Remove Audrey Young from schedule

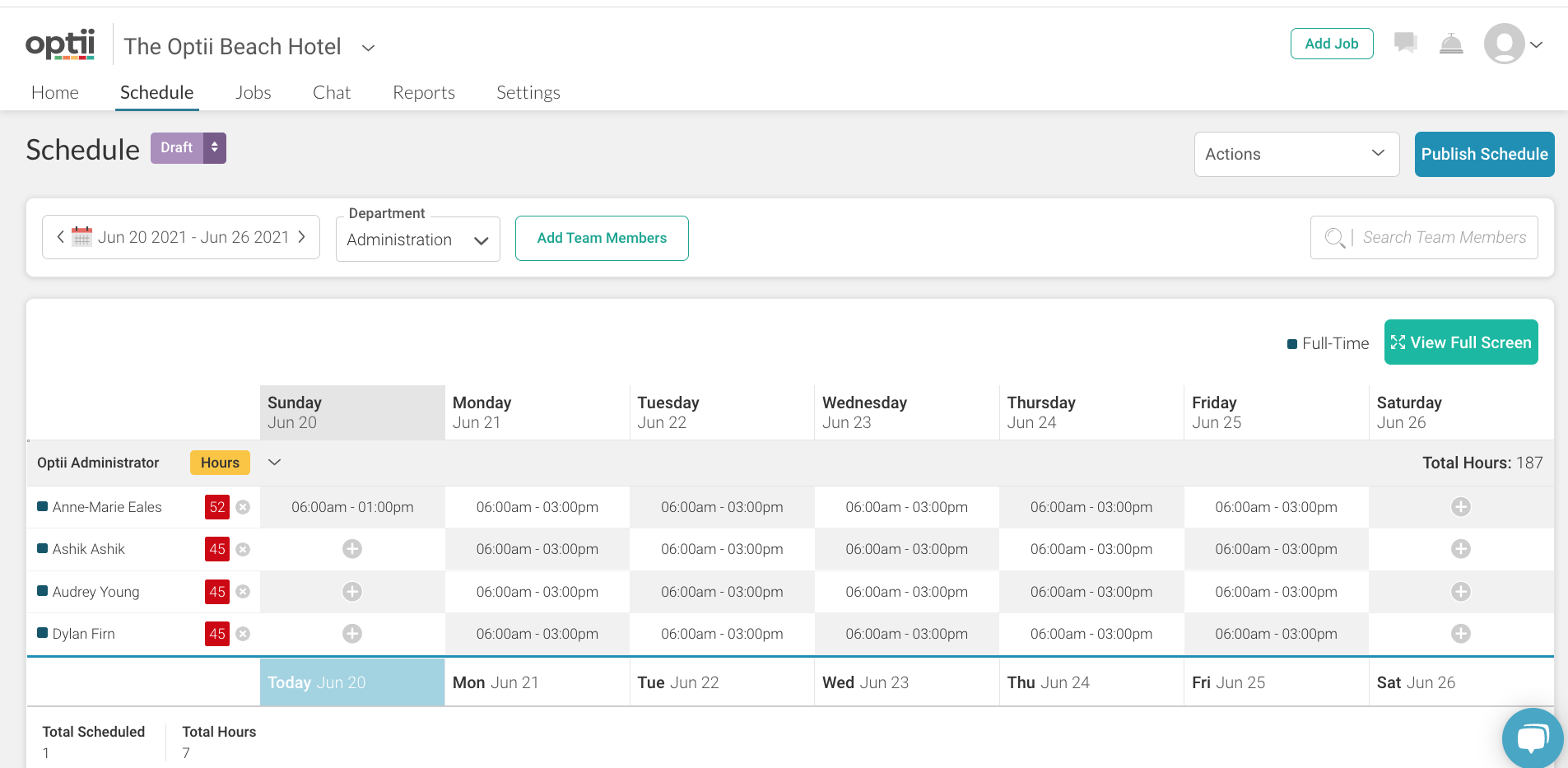[243, 592]
